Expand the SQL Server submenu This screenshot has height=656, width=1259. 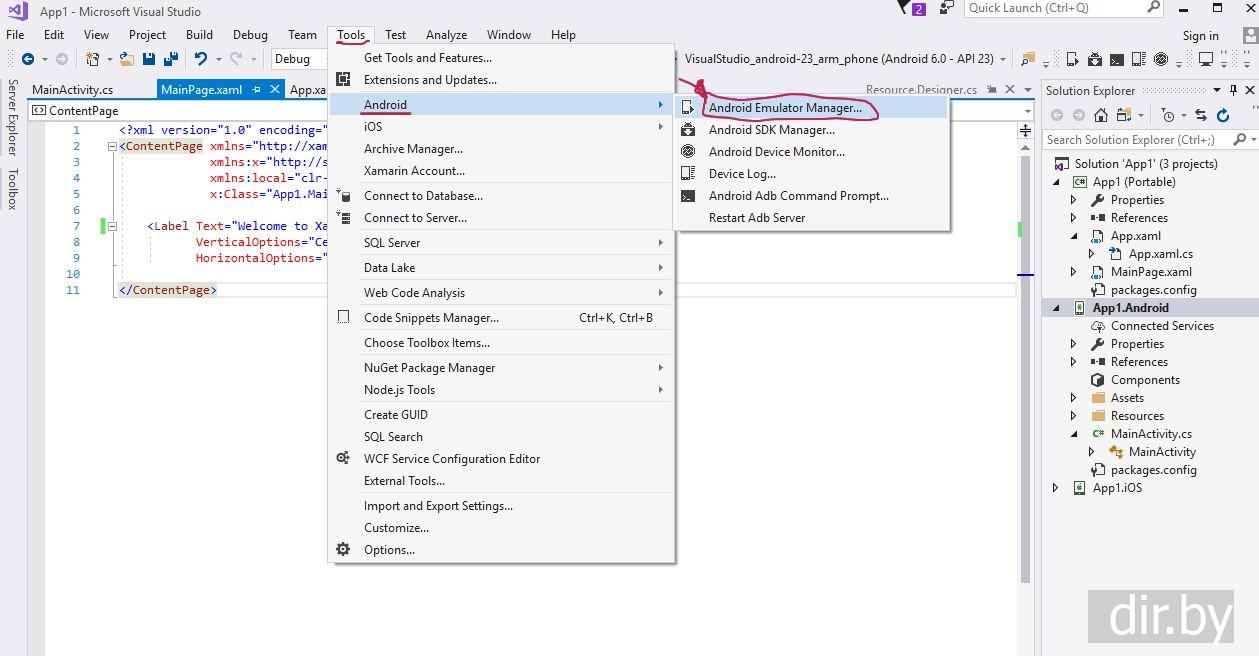502,243
